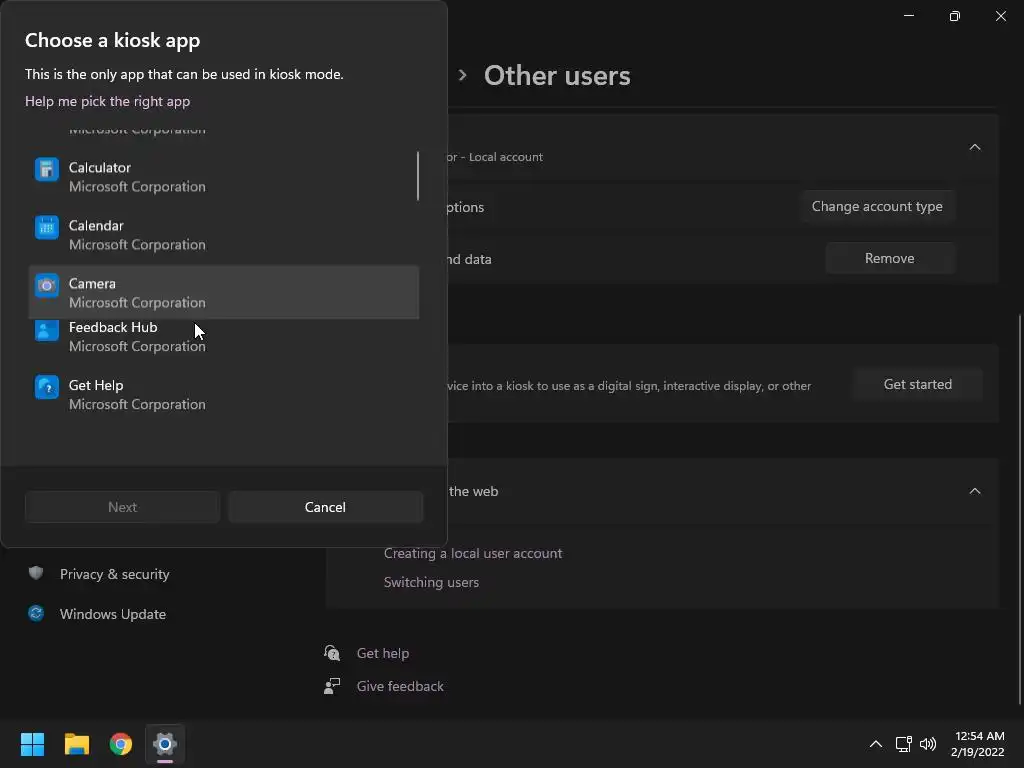The image size is (1024, 768).
Task: Choose the Get Help app icon
Action: [x=47, y=388]
